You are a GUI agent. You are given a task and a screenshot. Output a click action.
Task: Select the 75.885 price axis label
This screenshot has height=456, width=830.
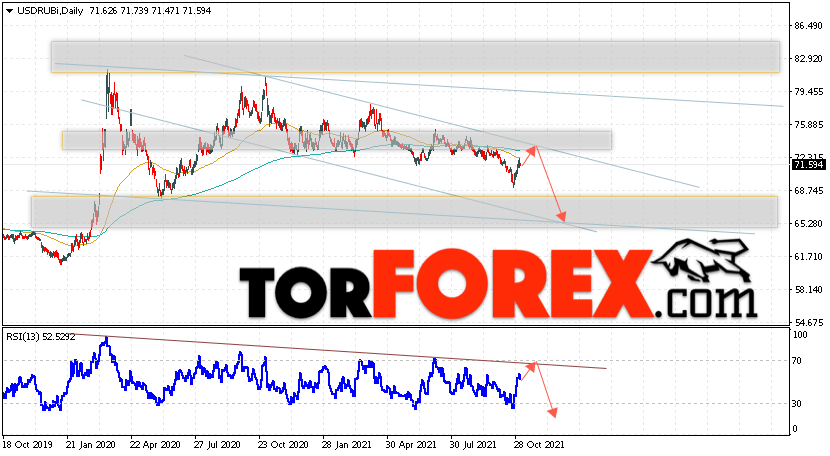pyautogui.click(x=808, y=124)
